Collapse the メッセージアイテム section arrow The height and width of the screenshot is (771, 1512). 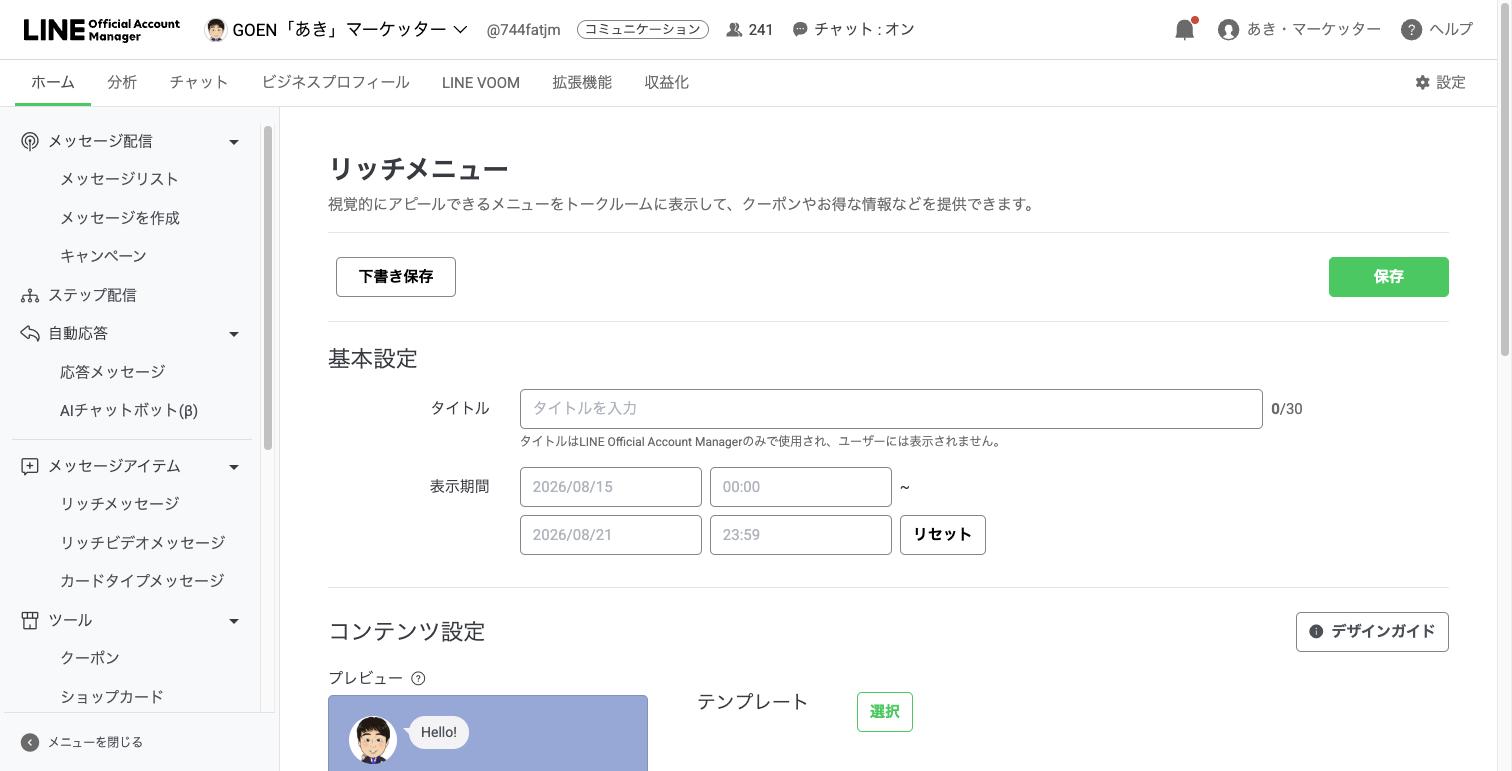point(234,467)
